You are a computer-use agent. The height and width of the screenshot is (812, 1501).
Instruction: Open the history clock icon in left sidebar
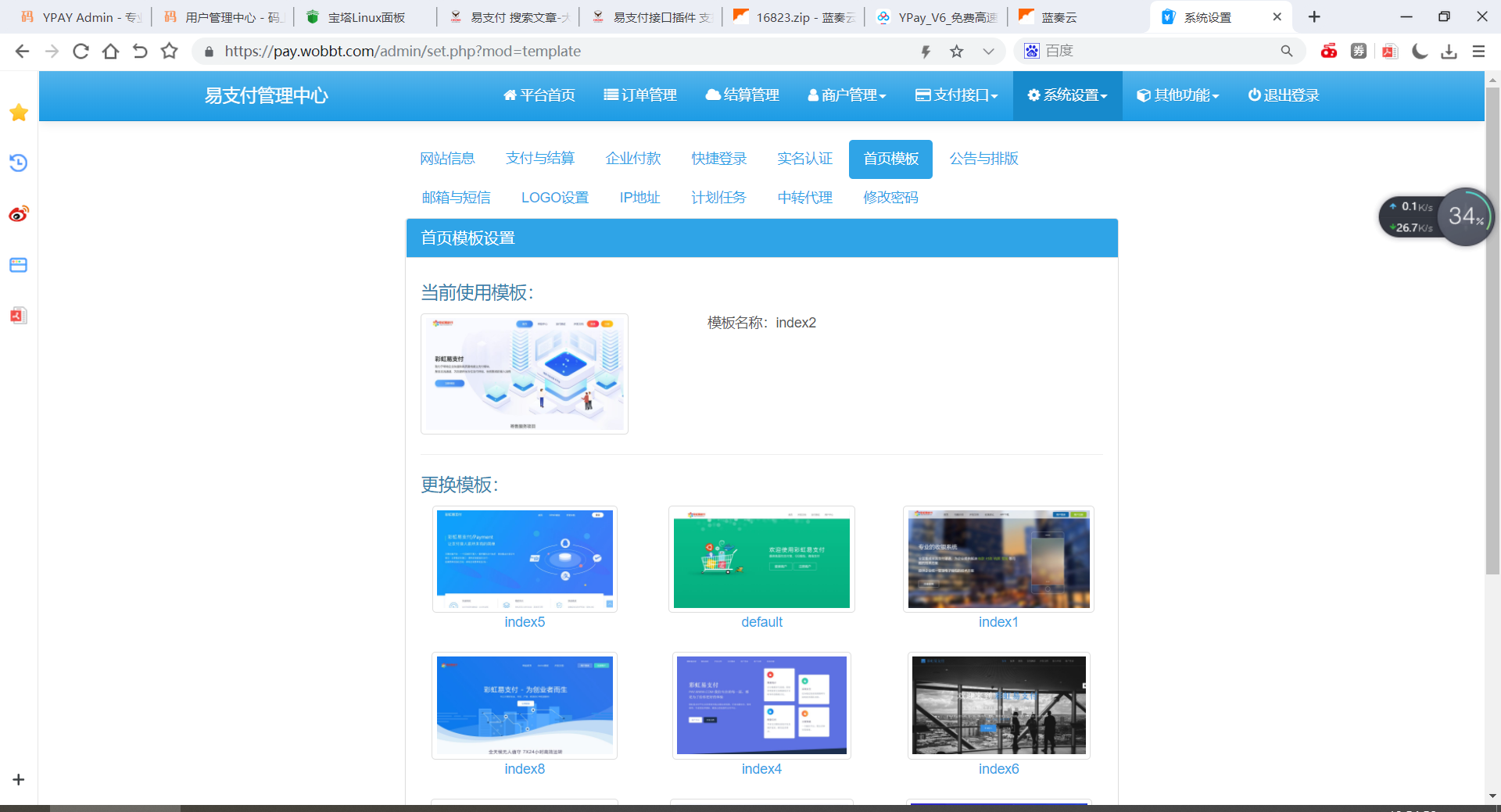coord(19,163)
